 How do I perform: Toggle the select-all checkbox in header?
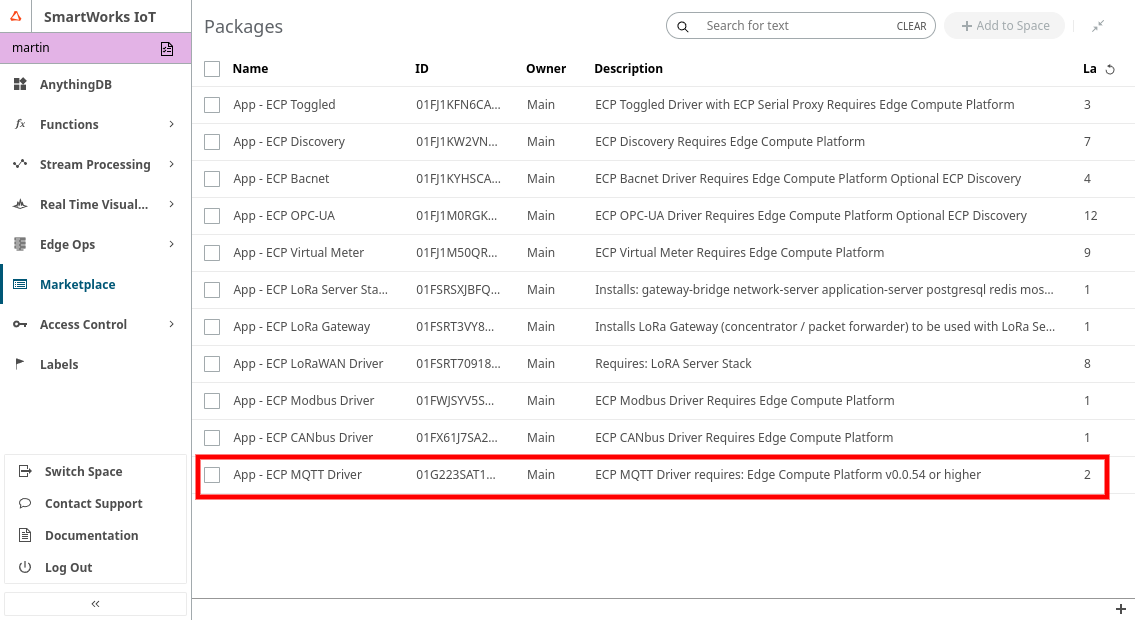[x=212, y=69]
